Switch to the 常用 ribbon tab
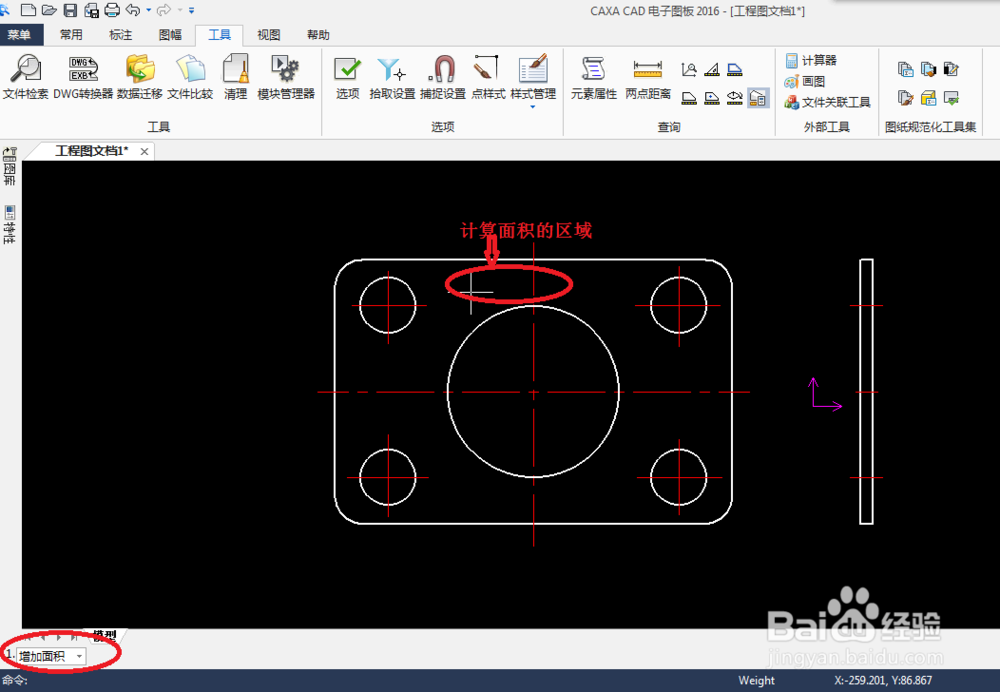The width and height of the screenshot is (1000, 692). (x=71, y=34)
